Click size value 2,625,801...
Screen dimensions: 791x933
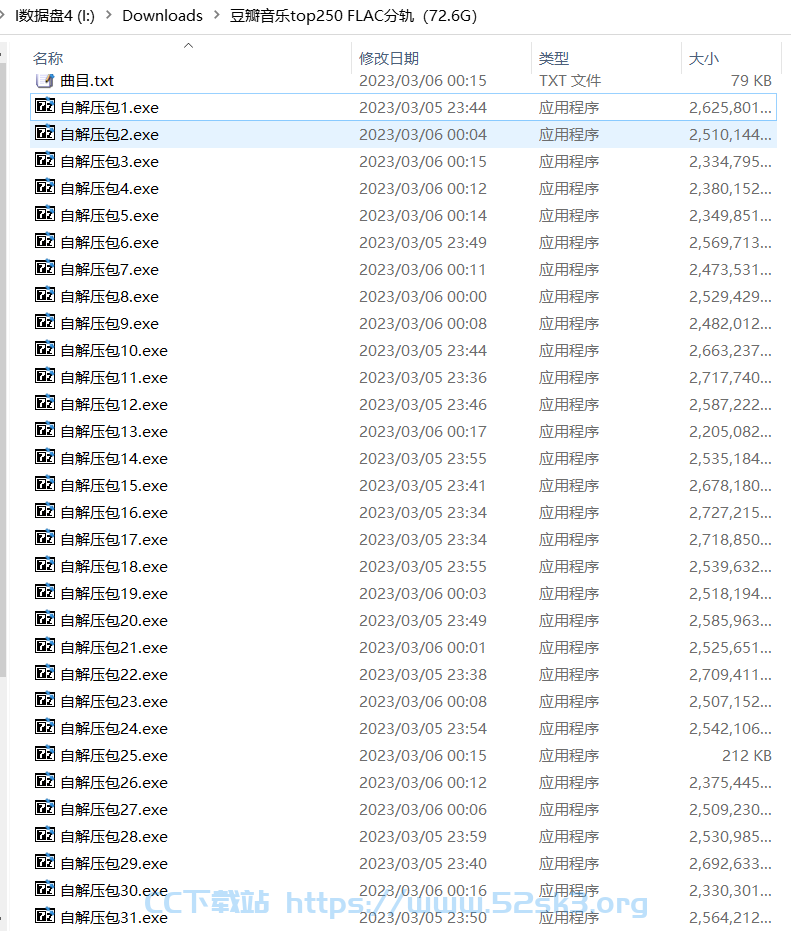(730, 108)
